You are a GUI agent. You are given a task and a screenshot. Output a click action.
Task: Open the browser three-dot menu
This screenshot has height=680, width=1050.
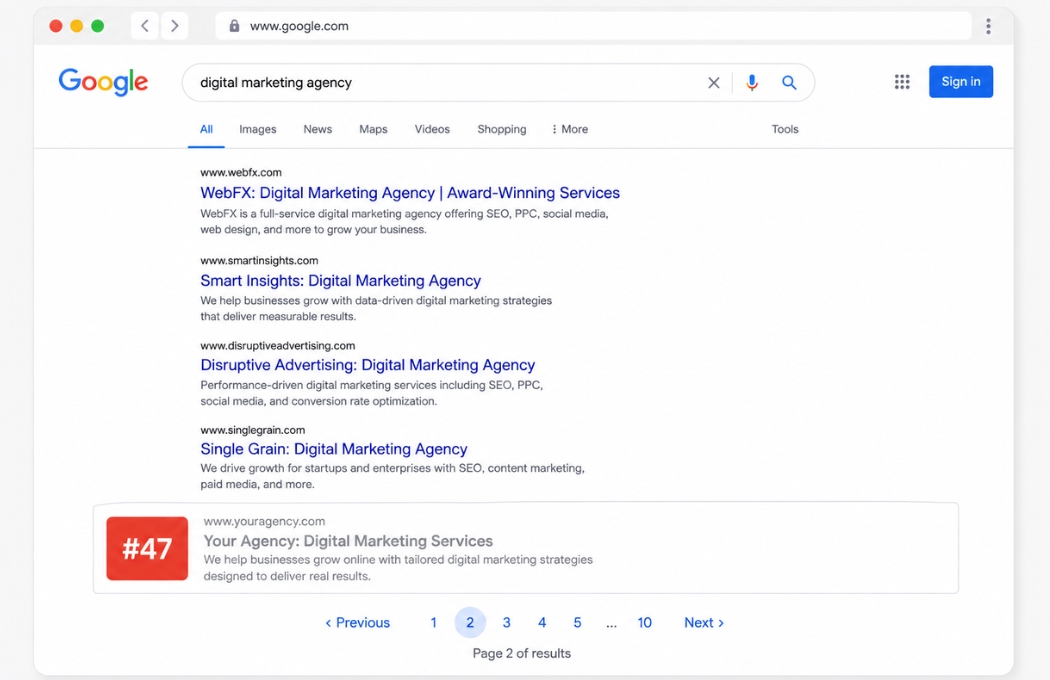(x=988, y=26)
